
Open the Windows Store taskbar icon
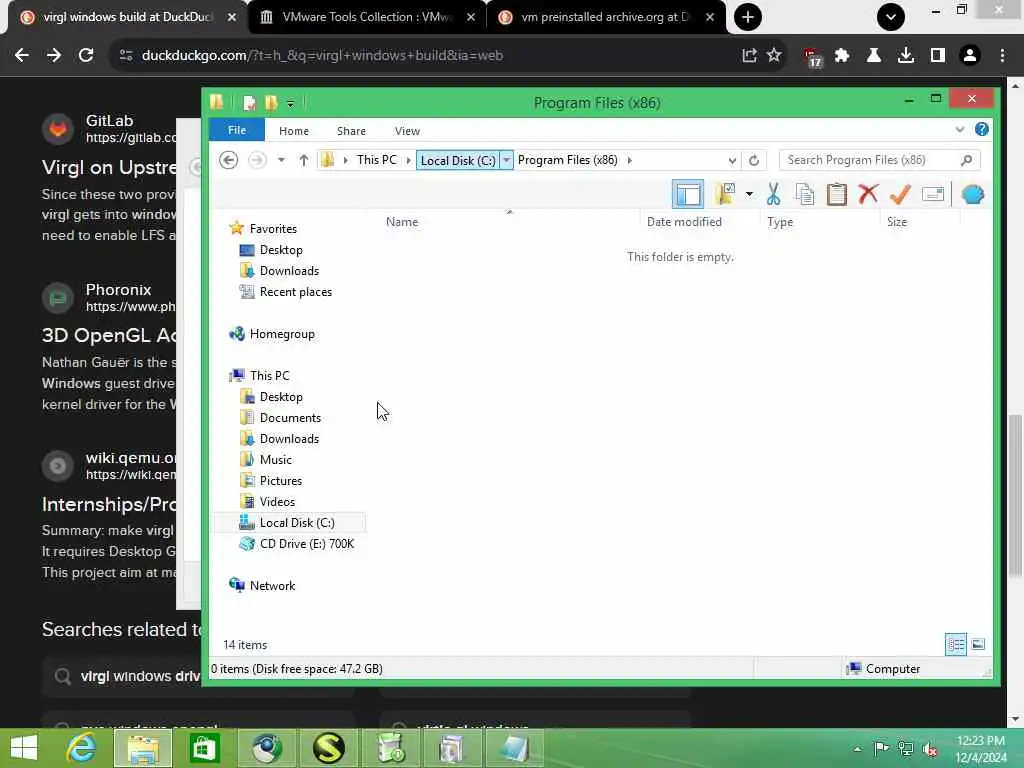tap(204, 748)
